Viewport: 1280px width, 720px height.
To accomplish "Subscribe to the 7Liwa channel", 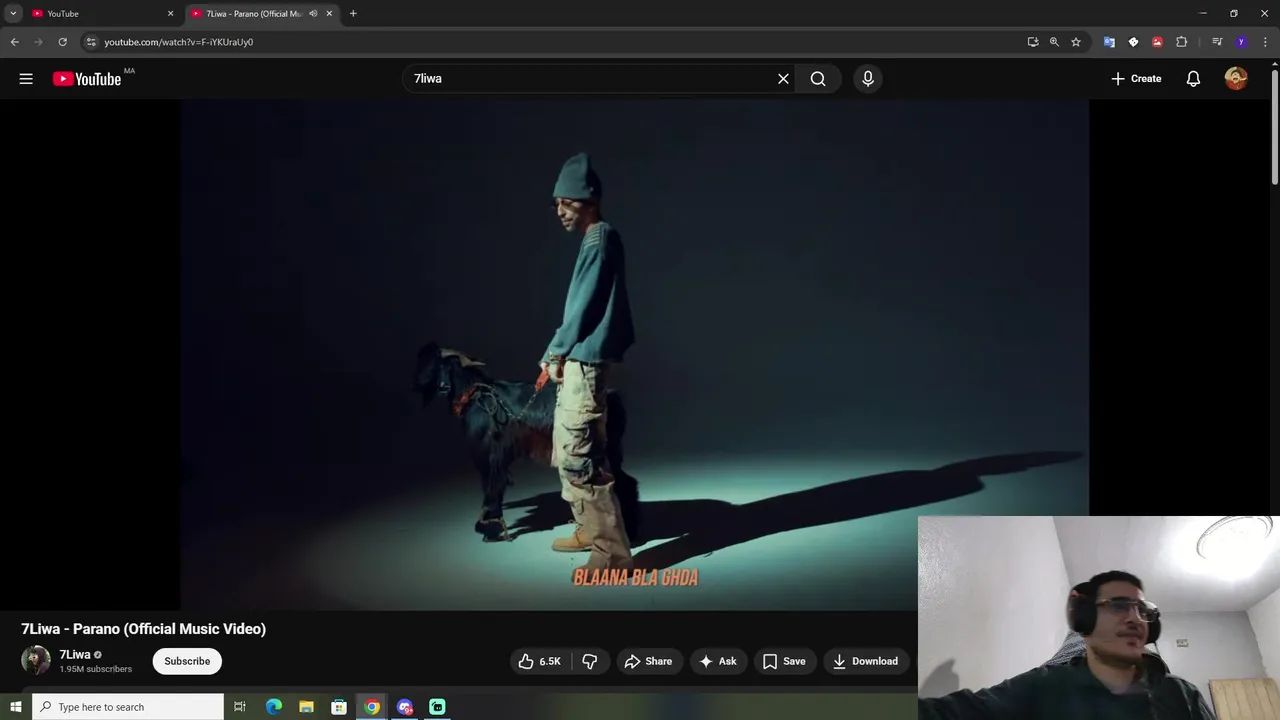I will 187,661.
